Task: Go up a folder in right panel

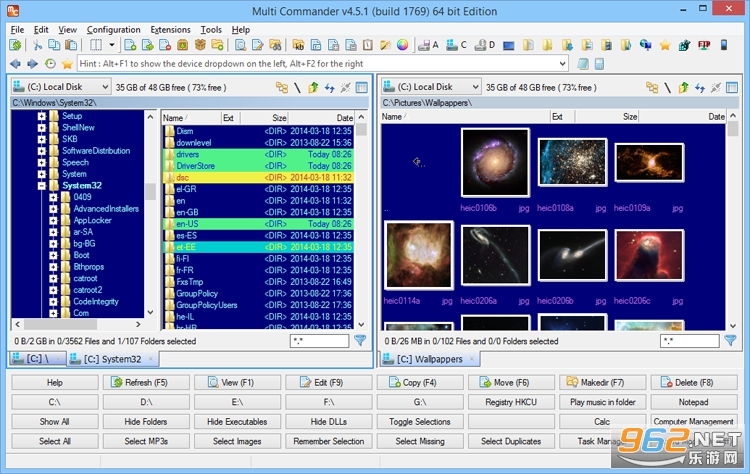Action: [x=684, y=88]
